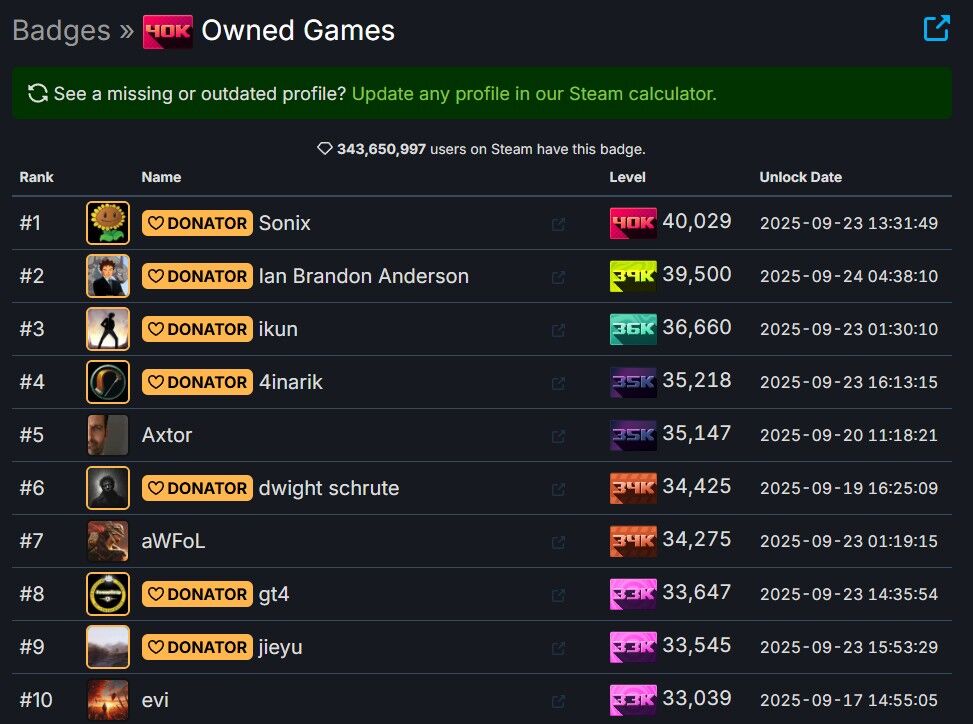Open evi's profile name link
The image size is (973, 724).
coord(155,700)
